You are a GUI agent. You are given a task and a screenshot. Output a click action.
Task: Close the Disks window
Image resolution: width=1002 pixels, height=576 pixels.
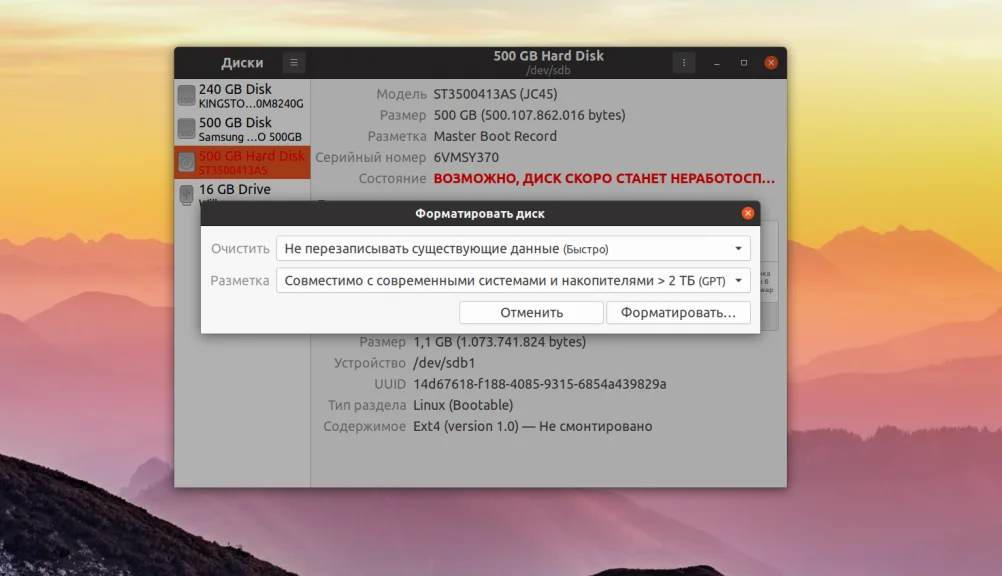point(771,63)
